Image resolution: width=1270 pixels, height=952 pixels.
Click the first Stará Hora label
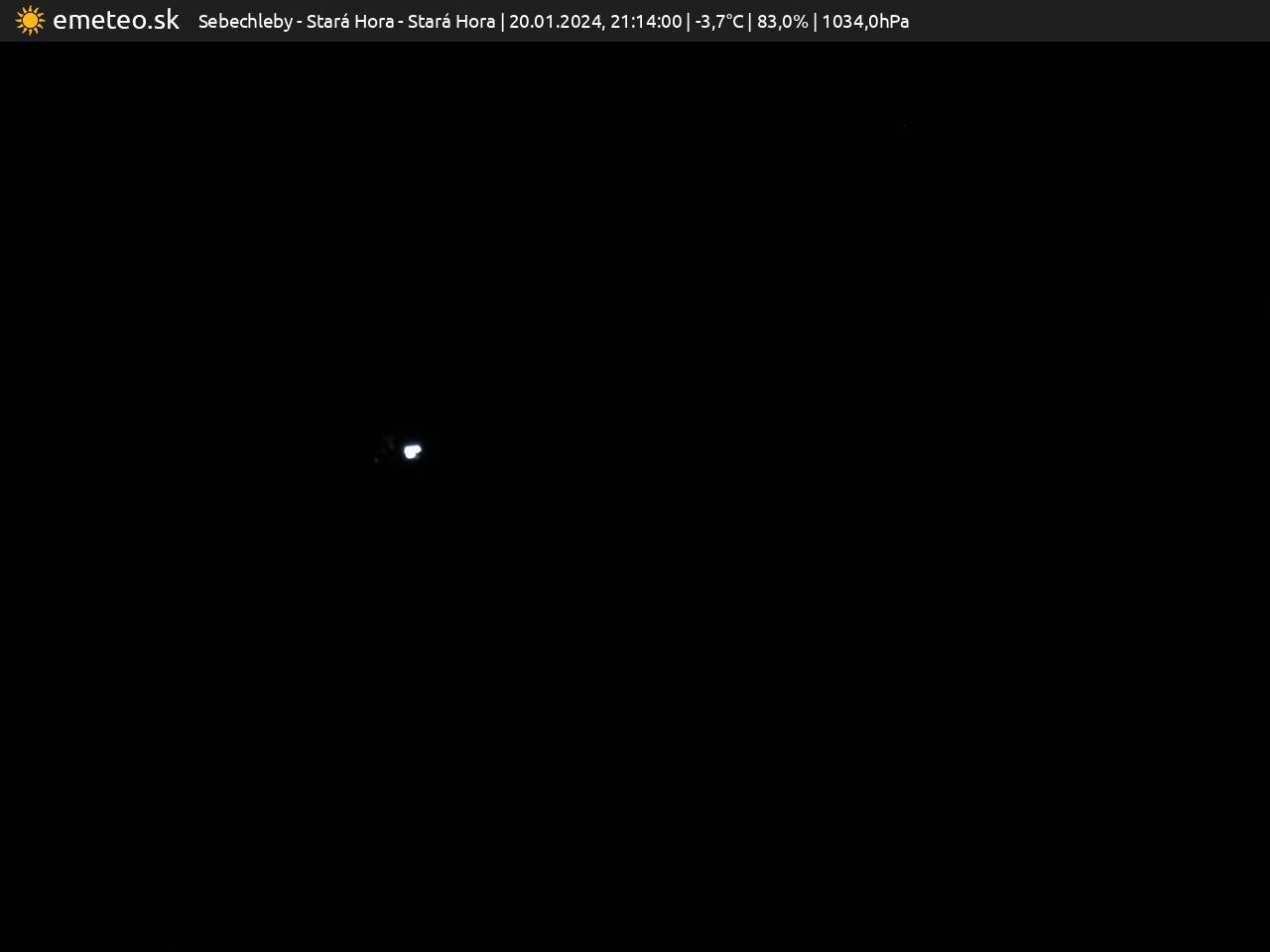(x=349, y=22)
